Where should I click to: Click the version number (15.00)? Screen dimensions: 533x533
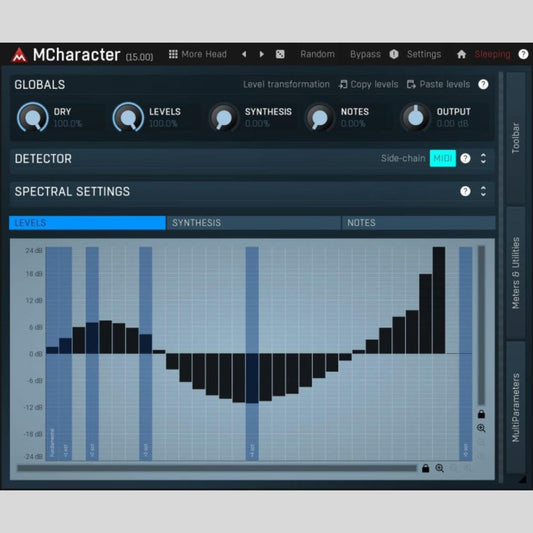click(x=139, y=57)
